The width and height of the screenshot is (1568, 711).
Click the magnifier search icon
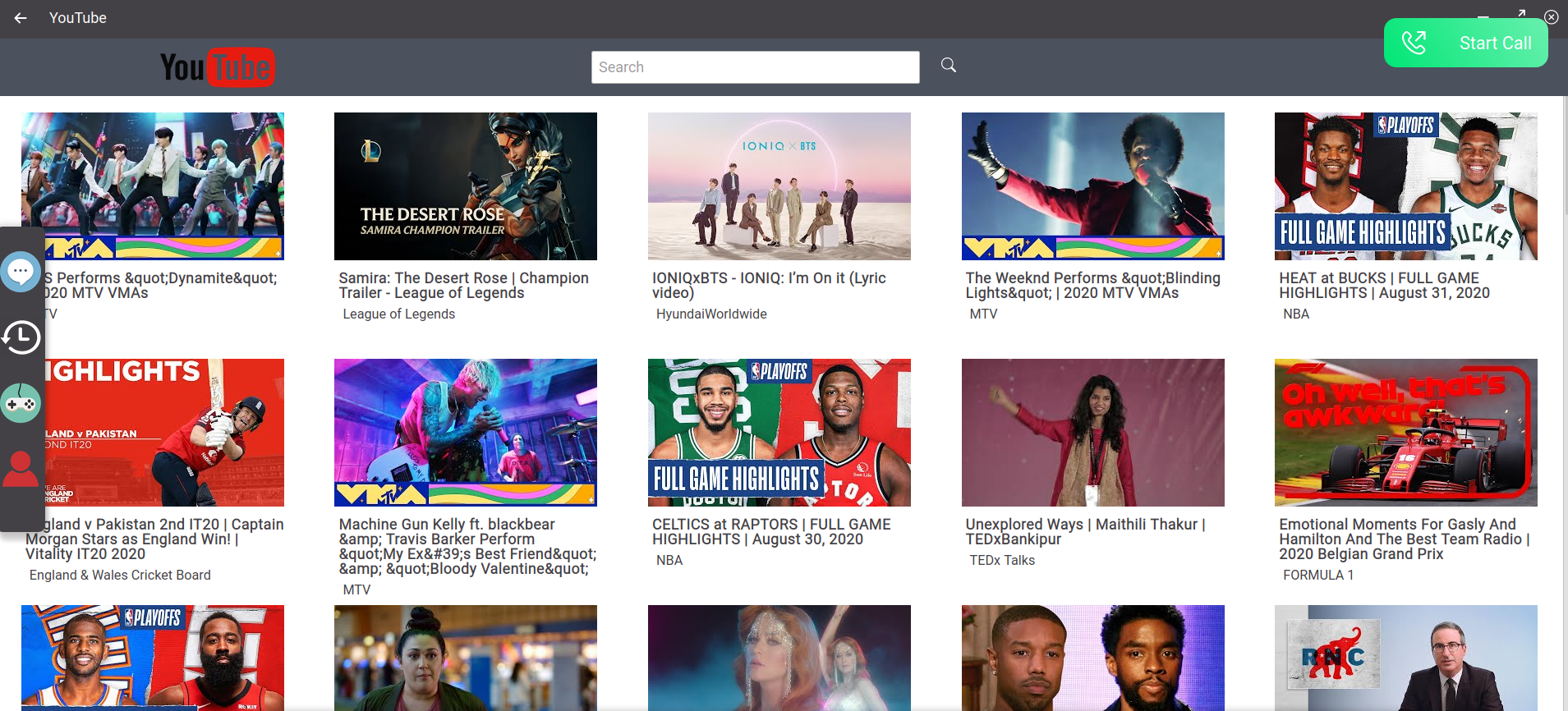949,65
